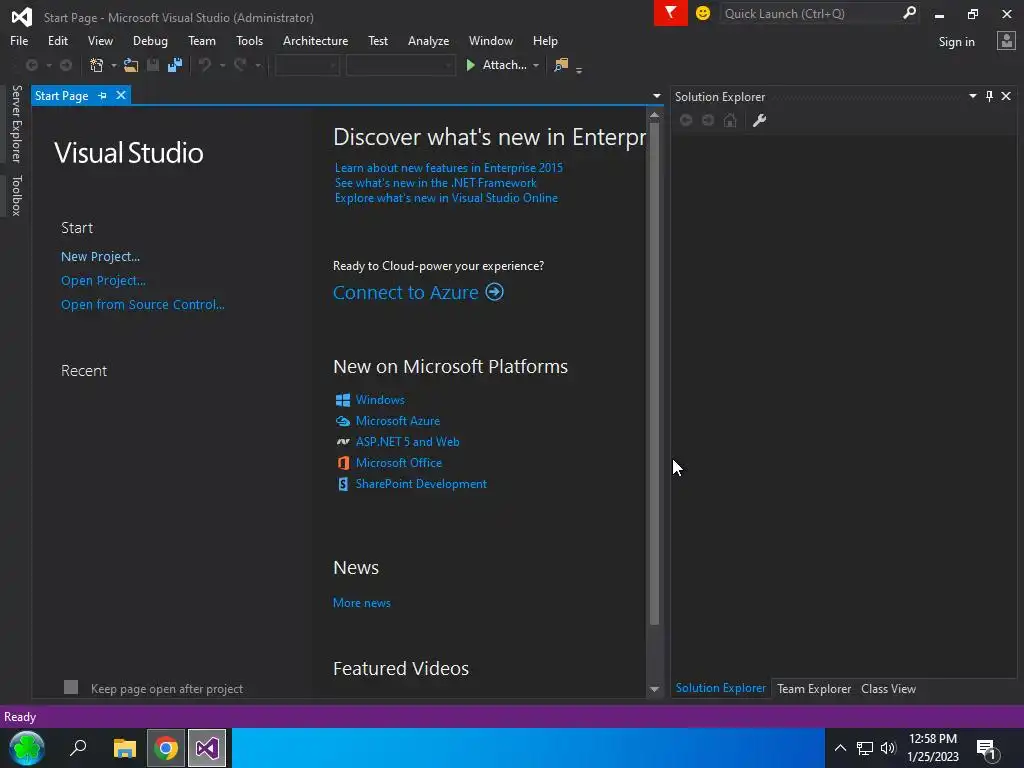This screenshot has width=1024, height=768.
Task: Expand the Attach button dropdown arrow
Action: click(x=536, y=65)
